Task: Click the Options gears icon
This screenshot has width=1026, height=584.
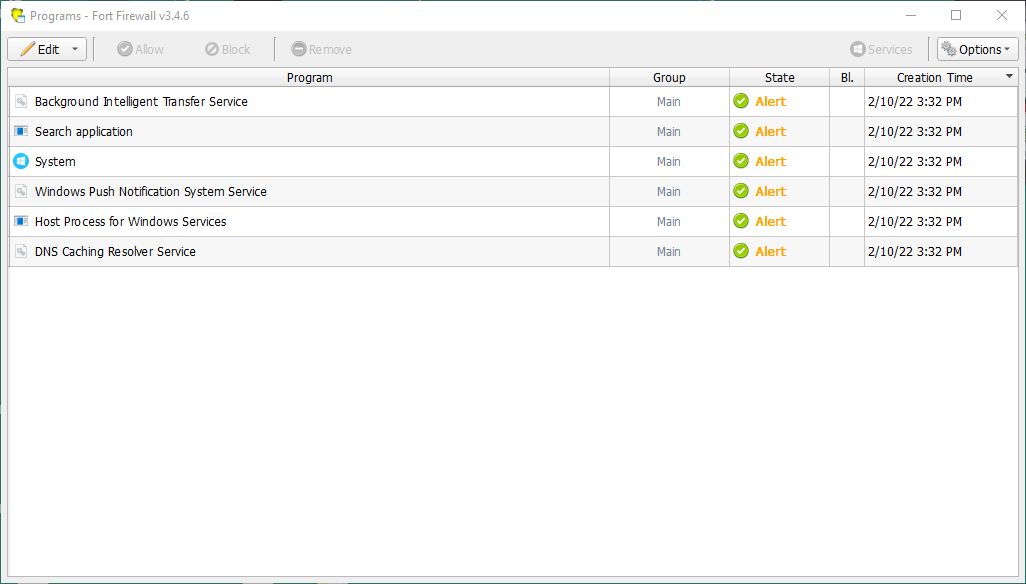Action: click(947, 48)
